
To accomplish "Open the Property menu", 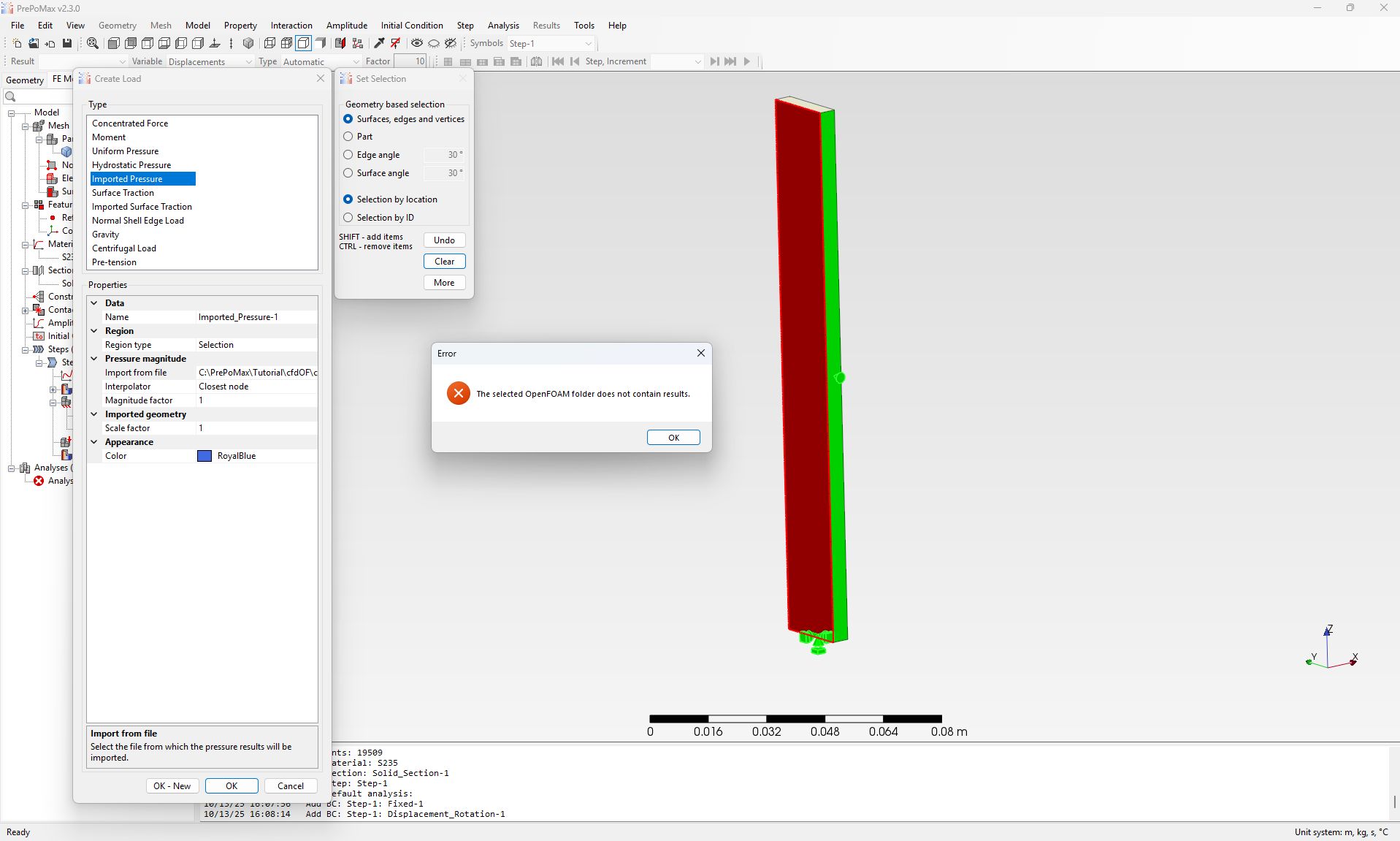I will pyautogui.click(x=240, y=26).
